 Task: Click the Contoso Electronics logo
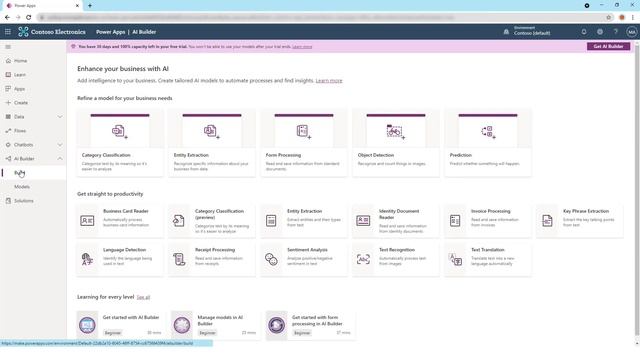[x=52, y=32]
